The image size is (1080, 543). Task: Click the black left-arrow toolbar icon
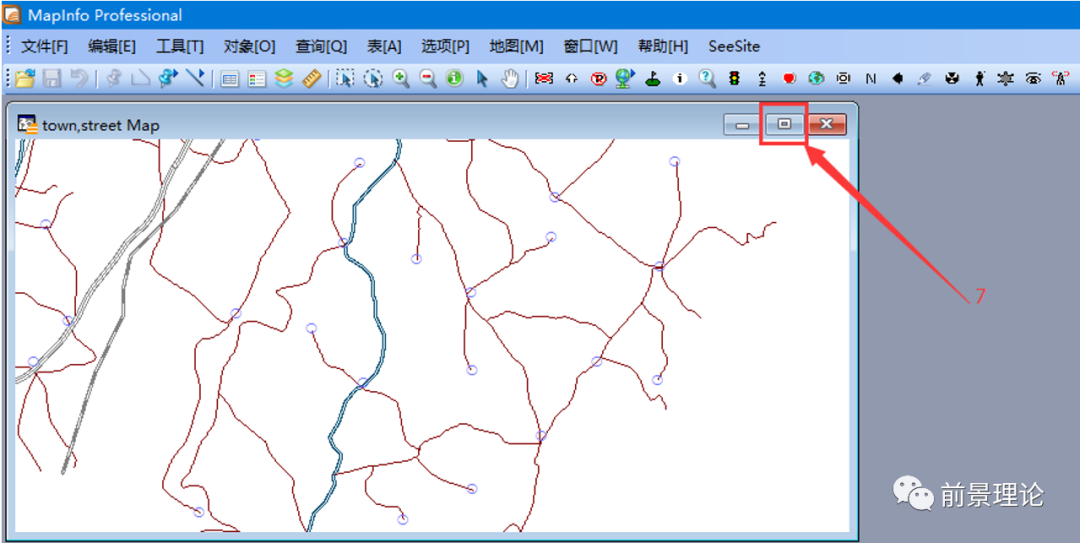click(897, 79)
